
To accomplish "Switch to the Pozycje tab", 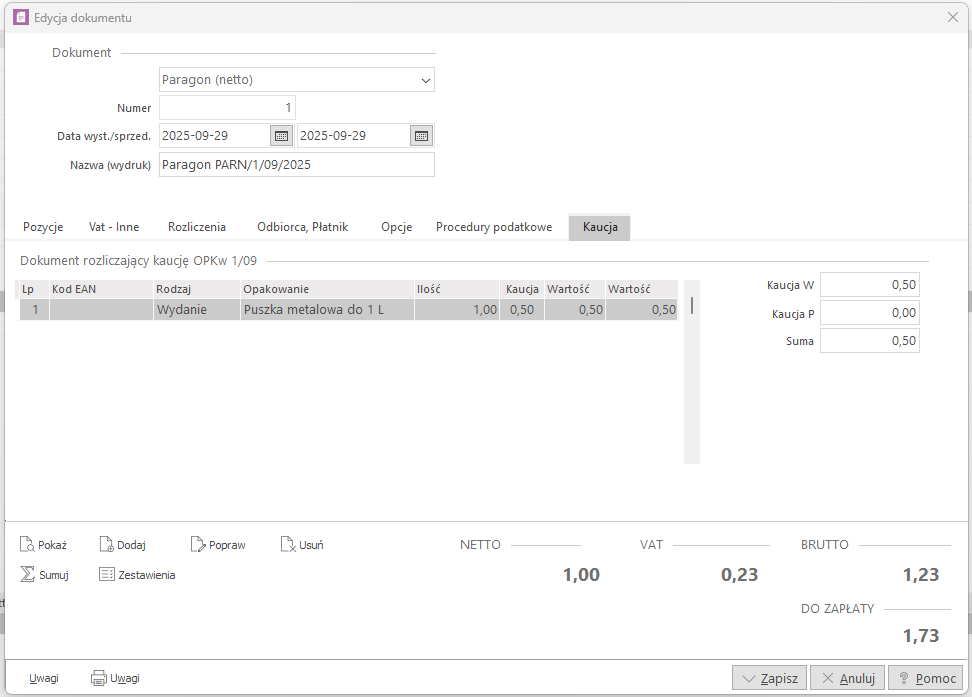I will (x=43, y=227).
